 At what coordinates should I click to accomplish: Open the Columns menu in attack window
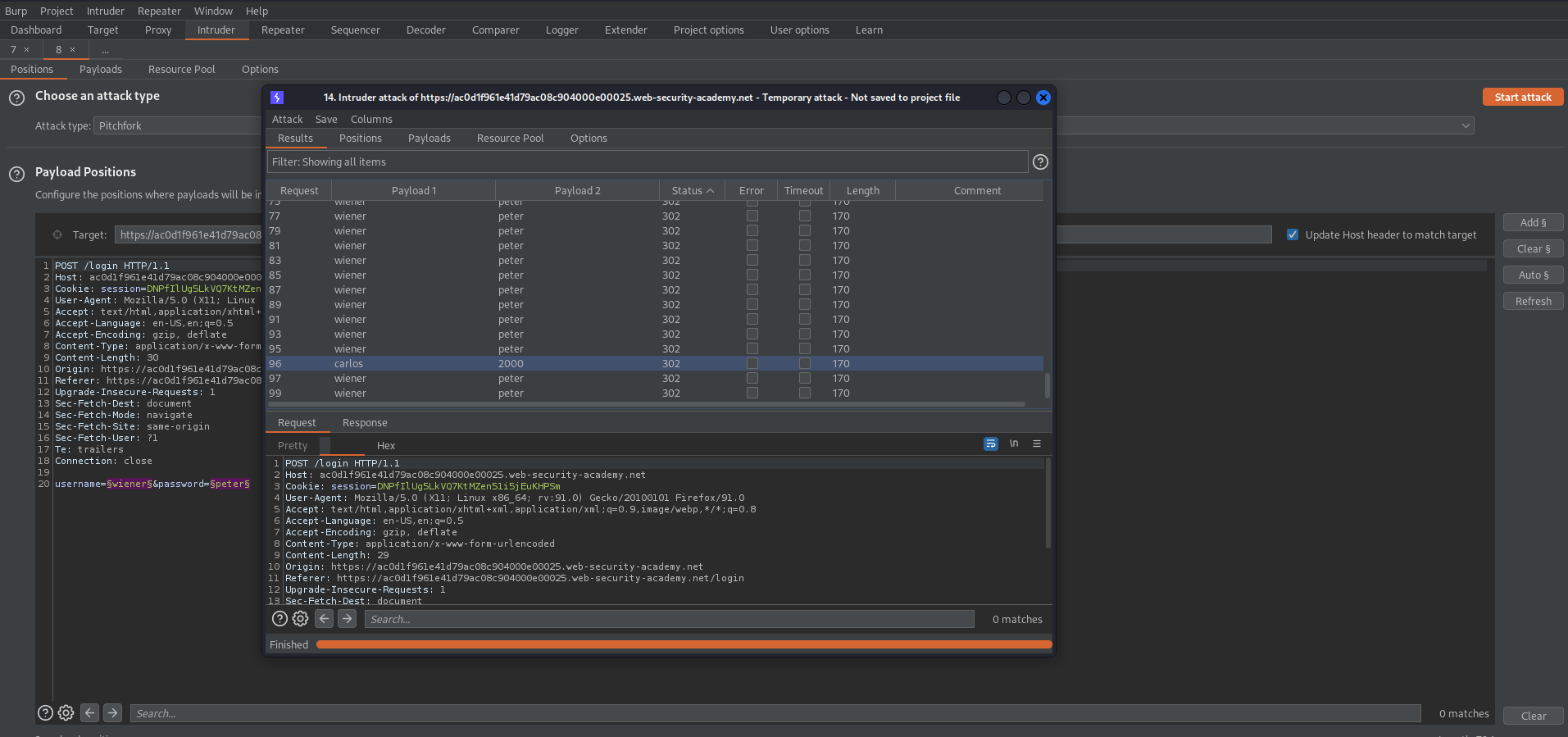[371, 119]
